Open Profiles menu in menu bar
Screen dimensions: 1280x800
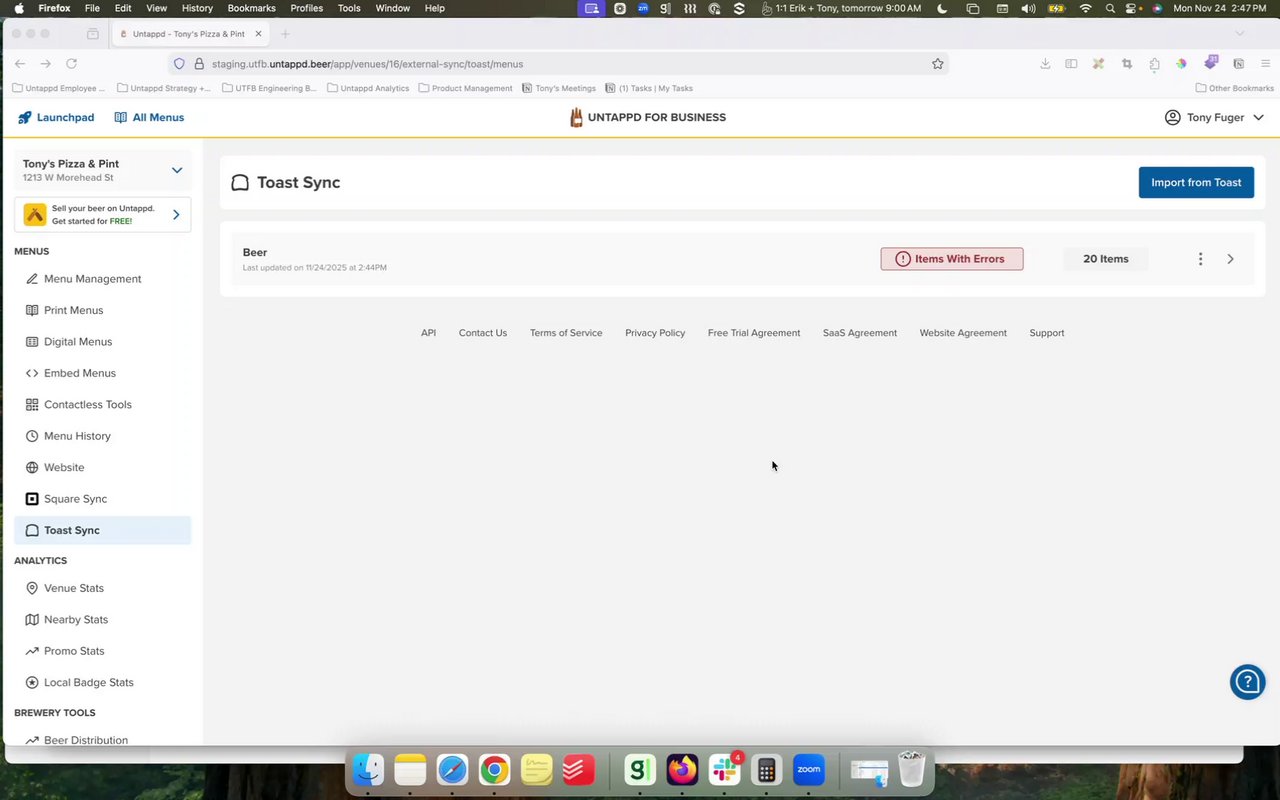click(306, 8)
